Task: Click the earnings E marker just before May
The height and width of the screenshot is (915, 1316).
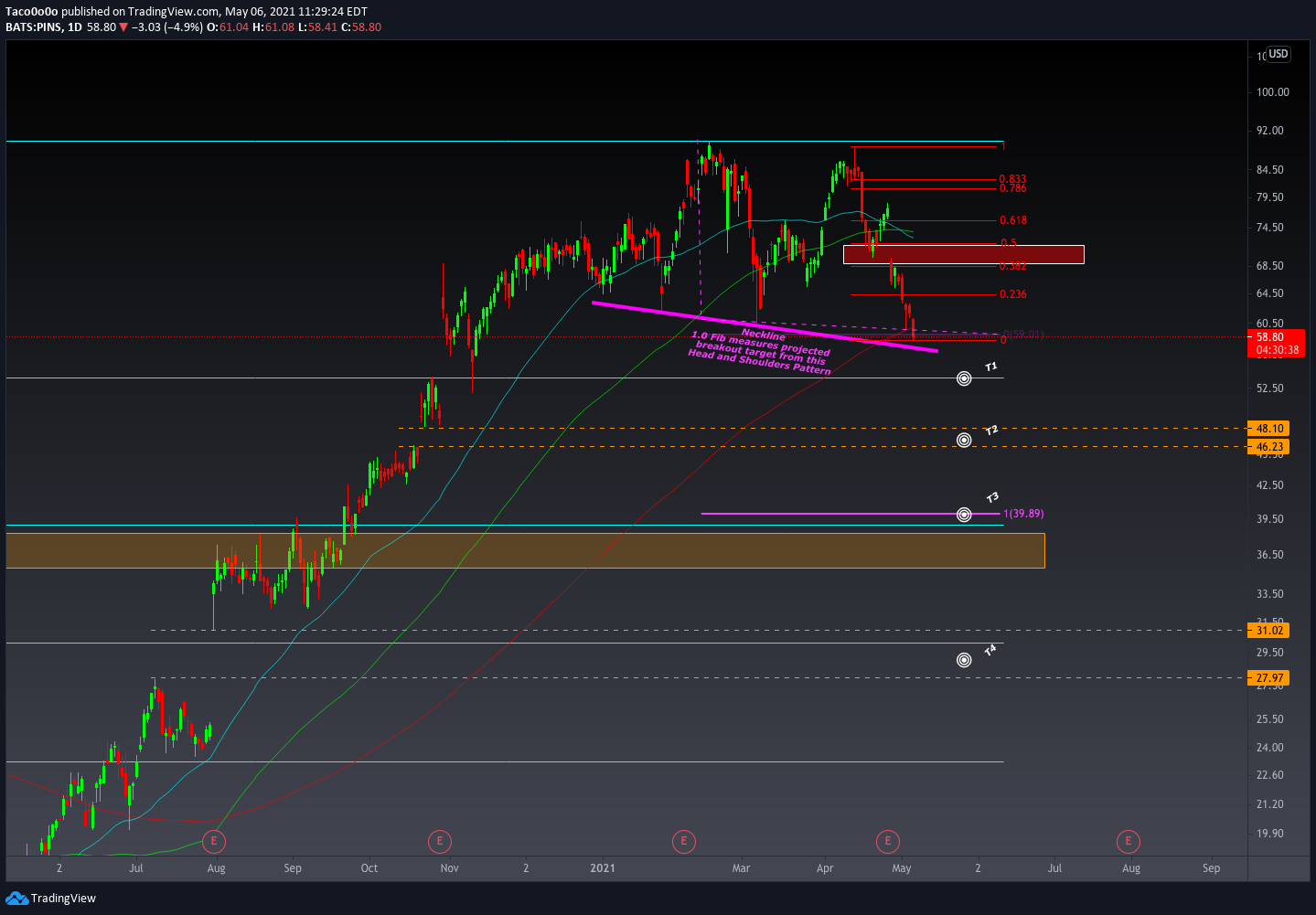Action: [x=887, y=841]
